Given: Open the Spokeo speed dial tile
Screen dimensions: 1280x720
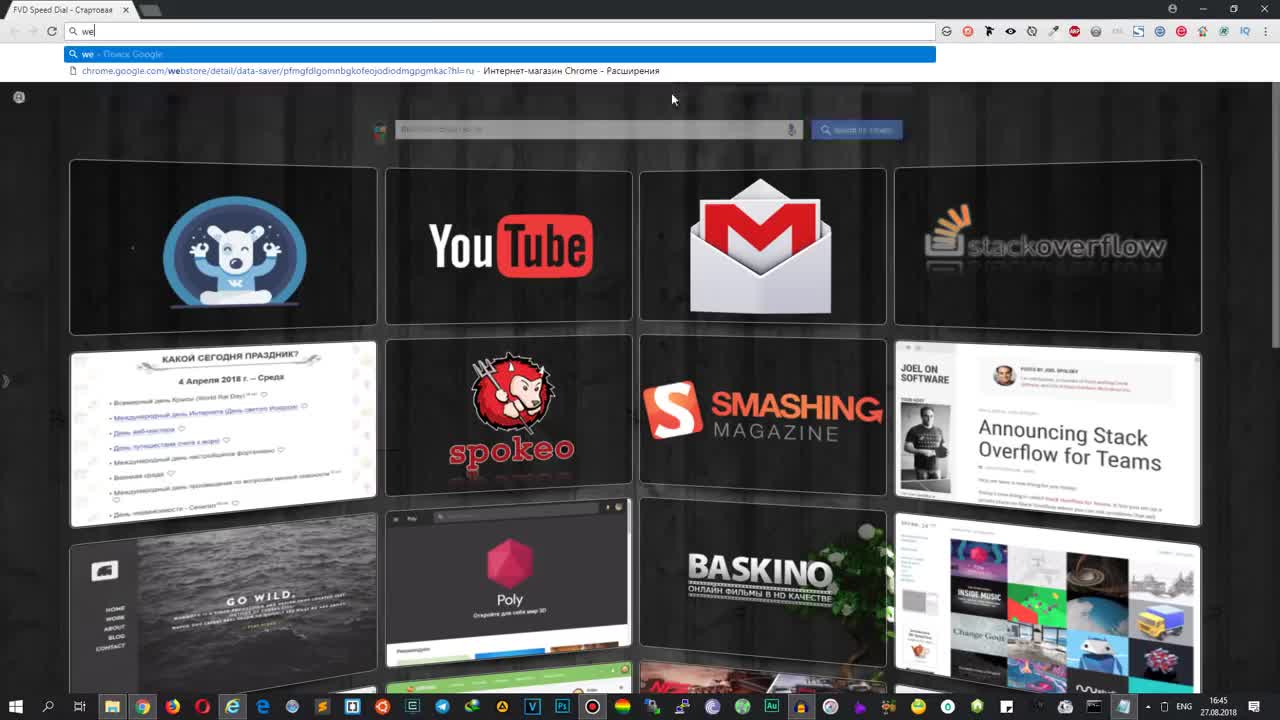Looking at the screenshot, I should point(509,416).
